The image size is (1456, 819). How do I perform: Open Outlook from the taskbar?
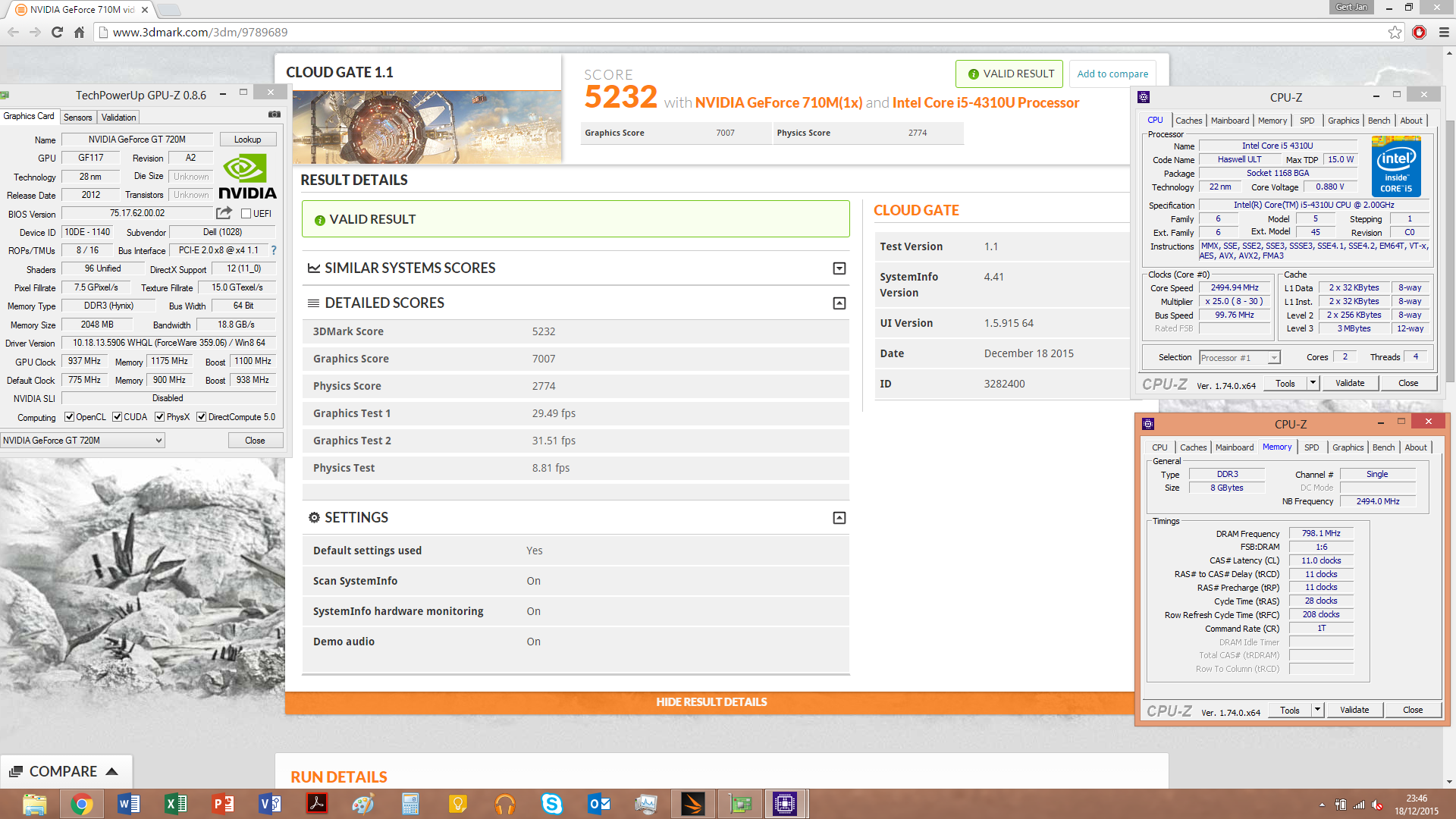coord(599,804)
